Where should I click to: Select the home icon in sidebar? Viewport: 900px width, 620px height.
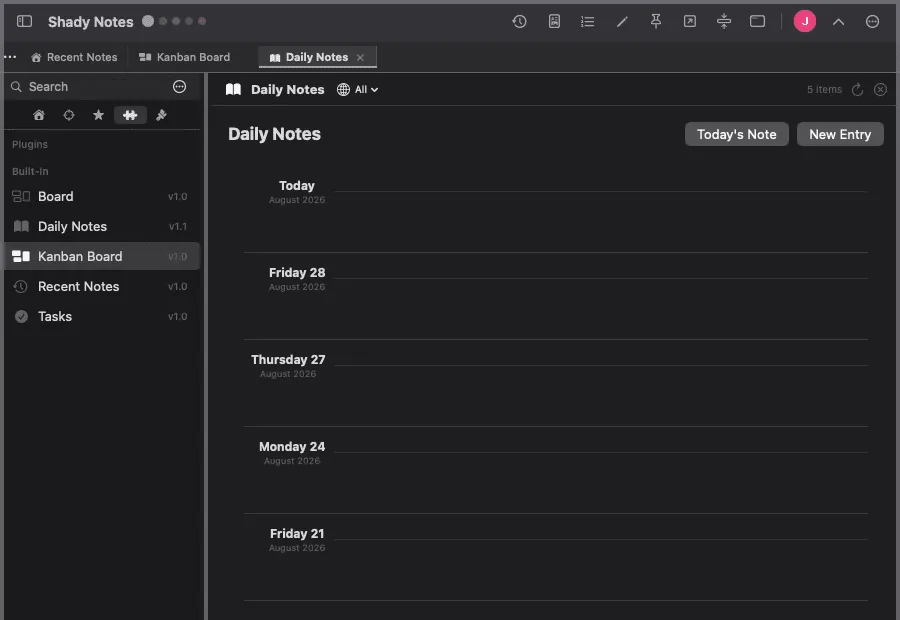click(39, 115)
